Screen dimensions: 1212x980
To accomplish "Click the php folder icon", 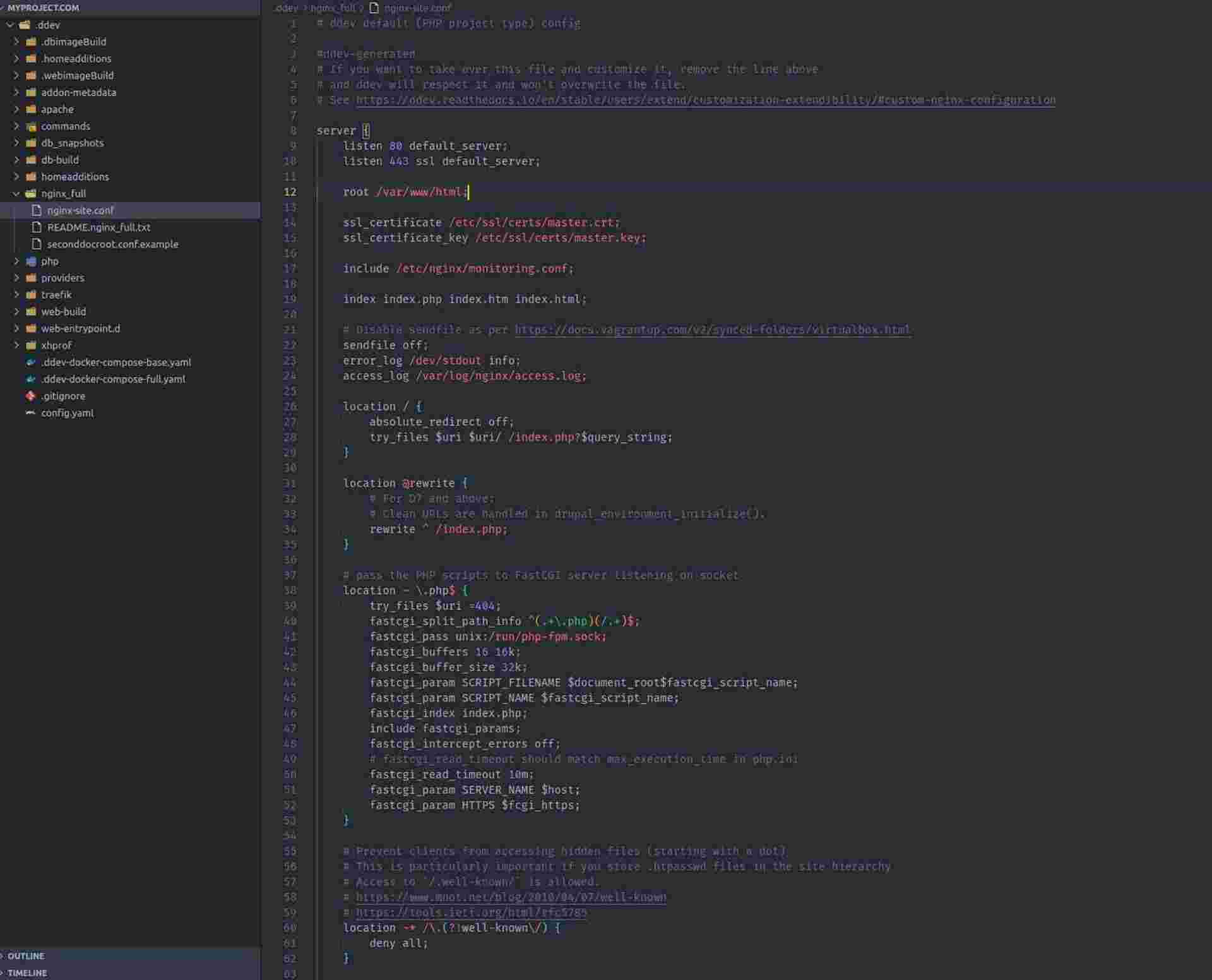I will (x=31, y=261).
